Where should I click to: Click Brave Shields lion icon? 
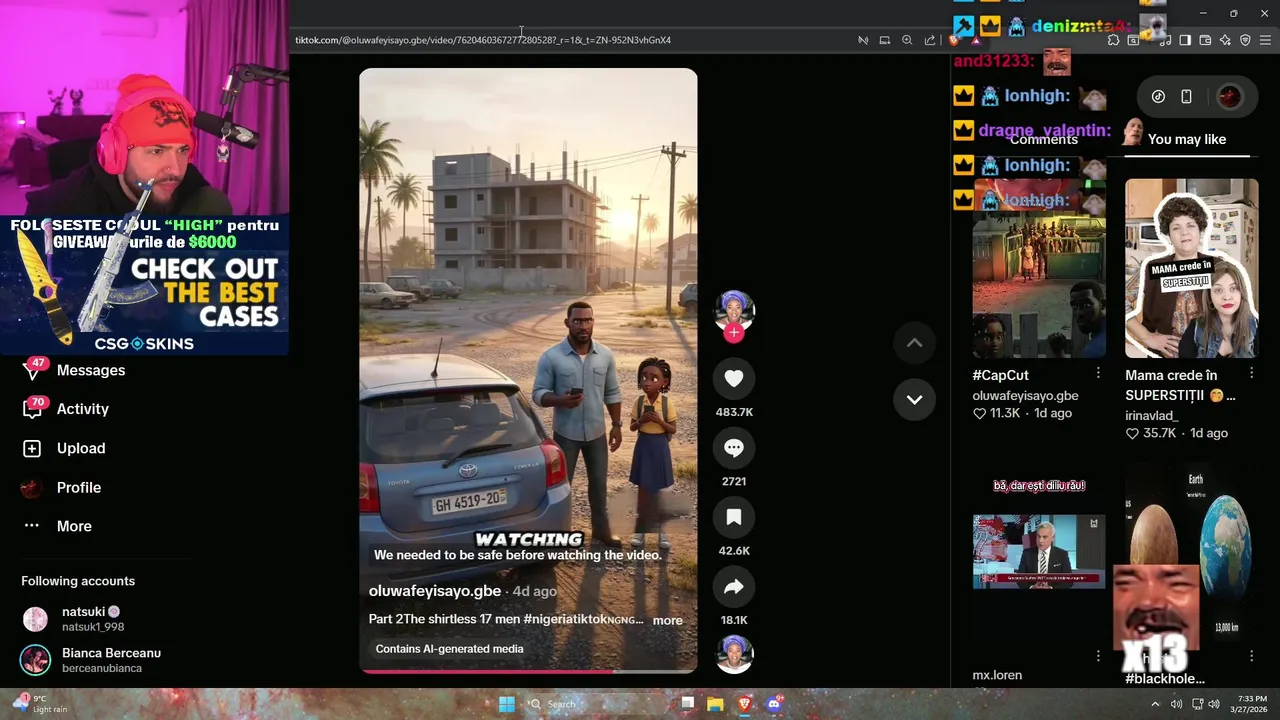(954, 40)
